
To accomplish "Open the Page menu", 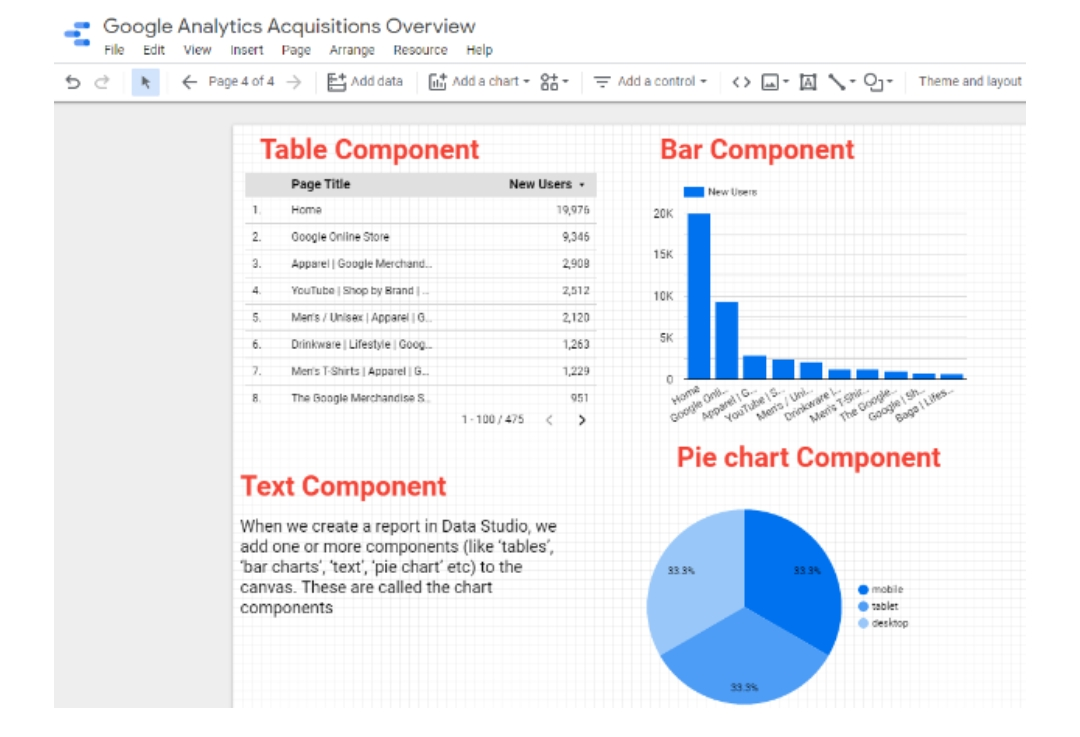I will pos(296,50).
